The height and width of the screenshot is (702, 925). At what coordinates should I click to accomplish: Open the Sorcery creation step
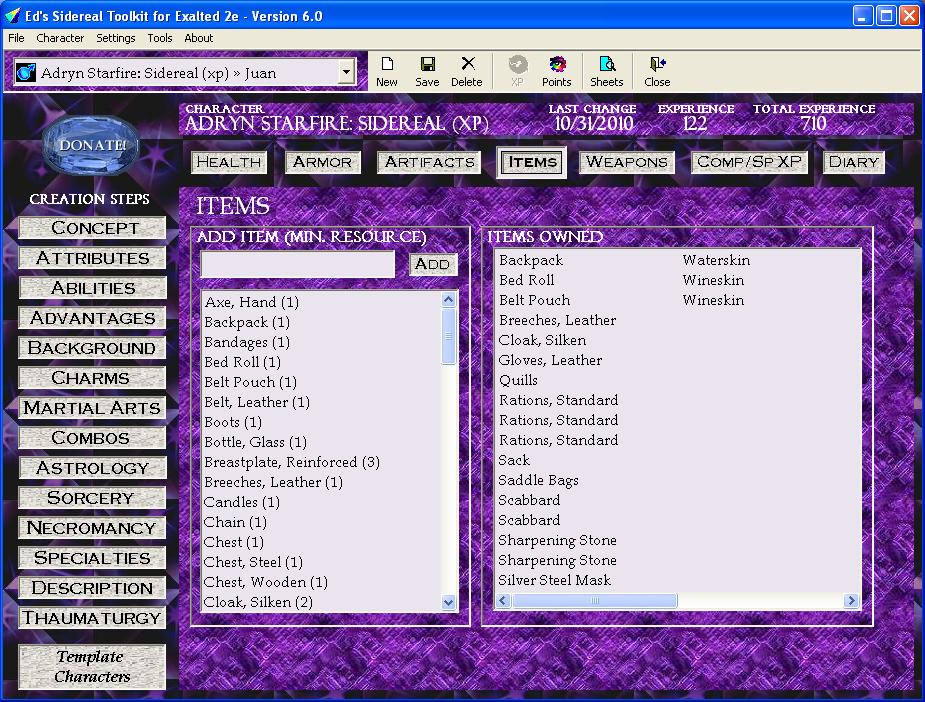point(93,498)
